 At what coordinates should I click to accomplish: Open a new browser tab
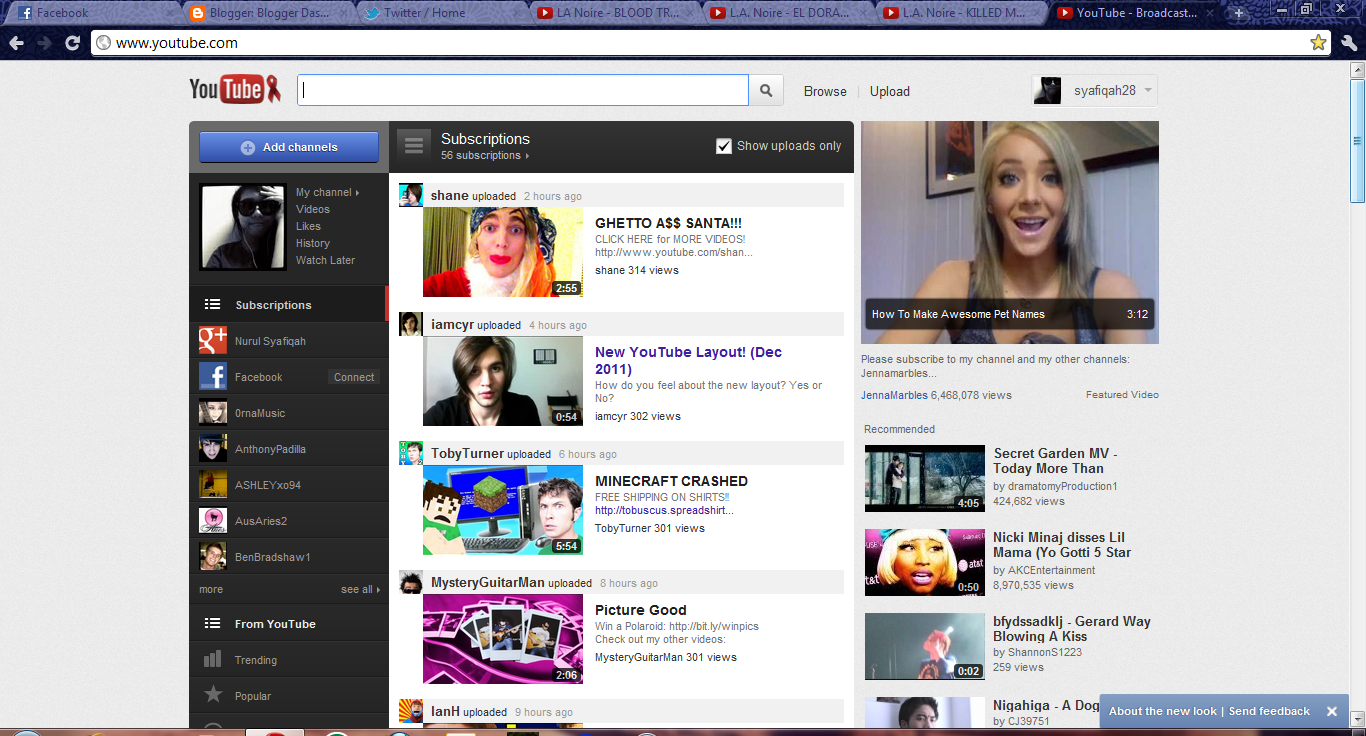[x=1239, y=13]
